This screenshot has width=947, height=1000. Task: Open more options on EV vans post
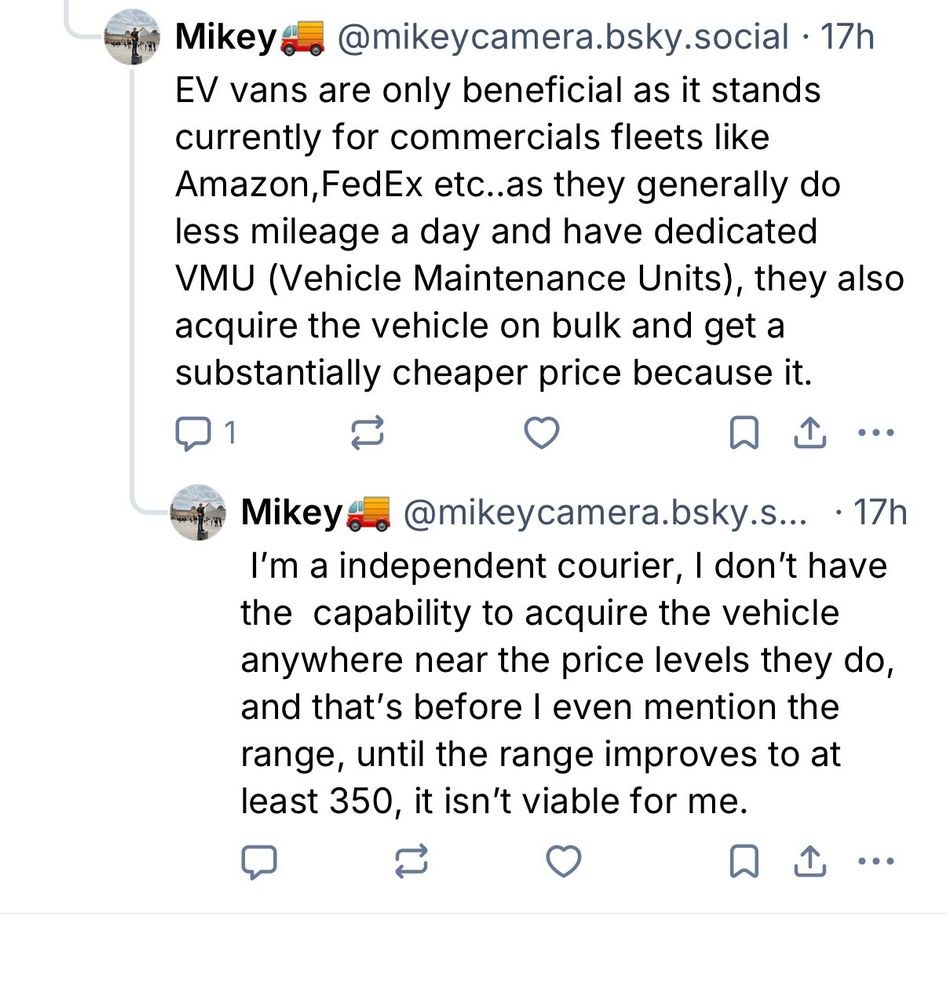pyautogui.click(x=875, y=433)
